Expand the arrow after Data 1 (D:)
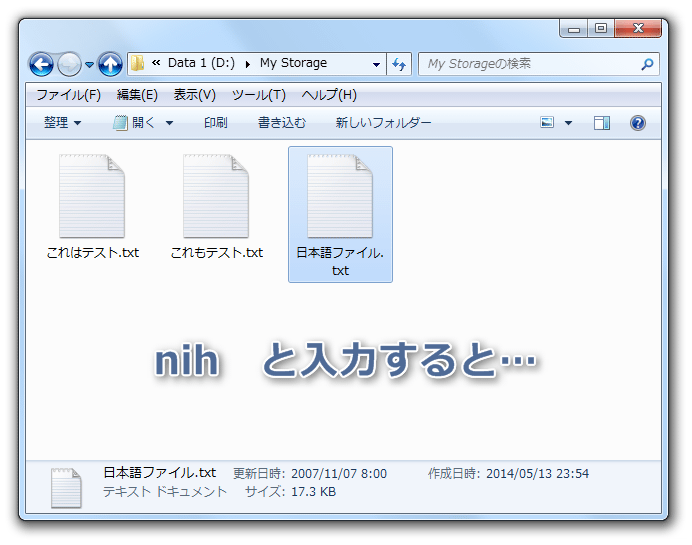Viewport: 692px width, 545px height. 248,64
